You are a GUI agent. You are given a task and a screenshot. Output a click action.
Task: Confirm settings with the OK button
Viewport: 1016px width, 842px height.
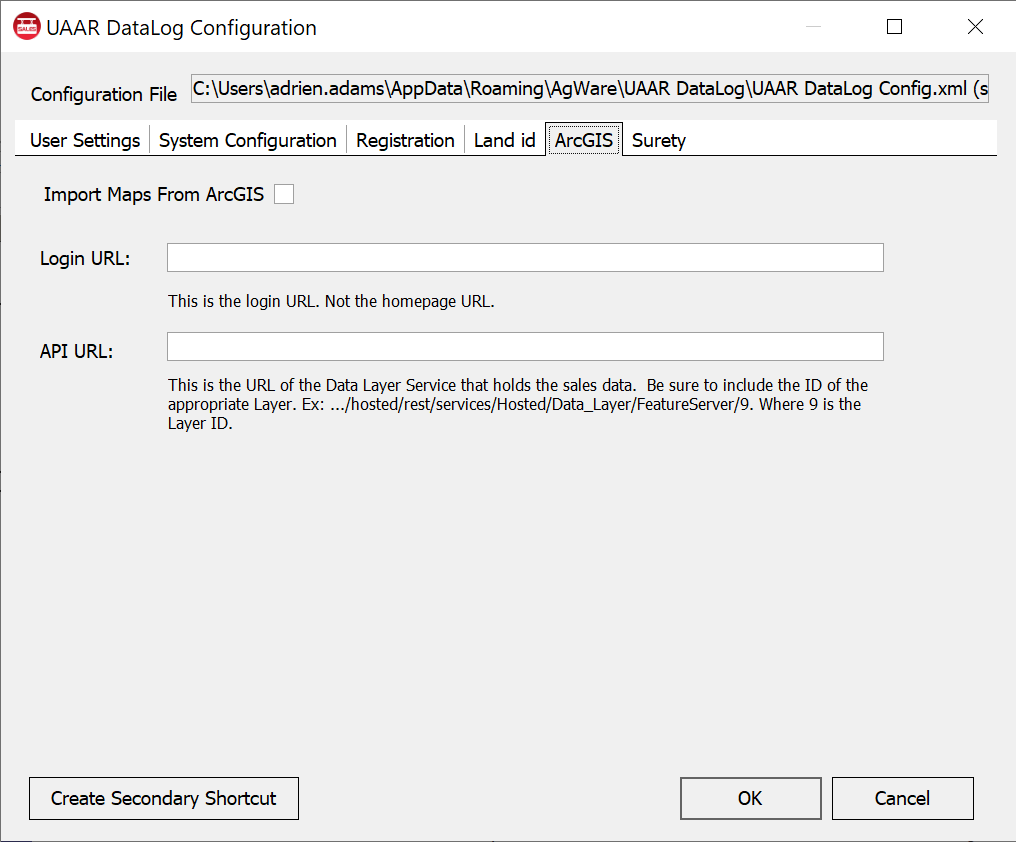click(x=750, y=798)
